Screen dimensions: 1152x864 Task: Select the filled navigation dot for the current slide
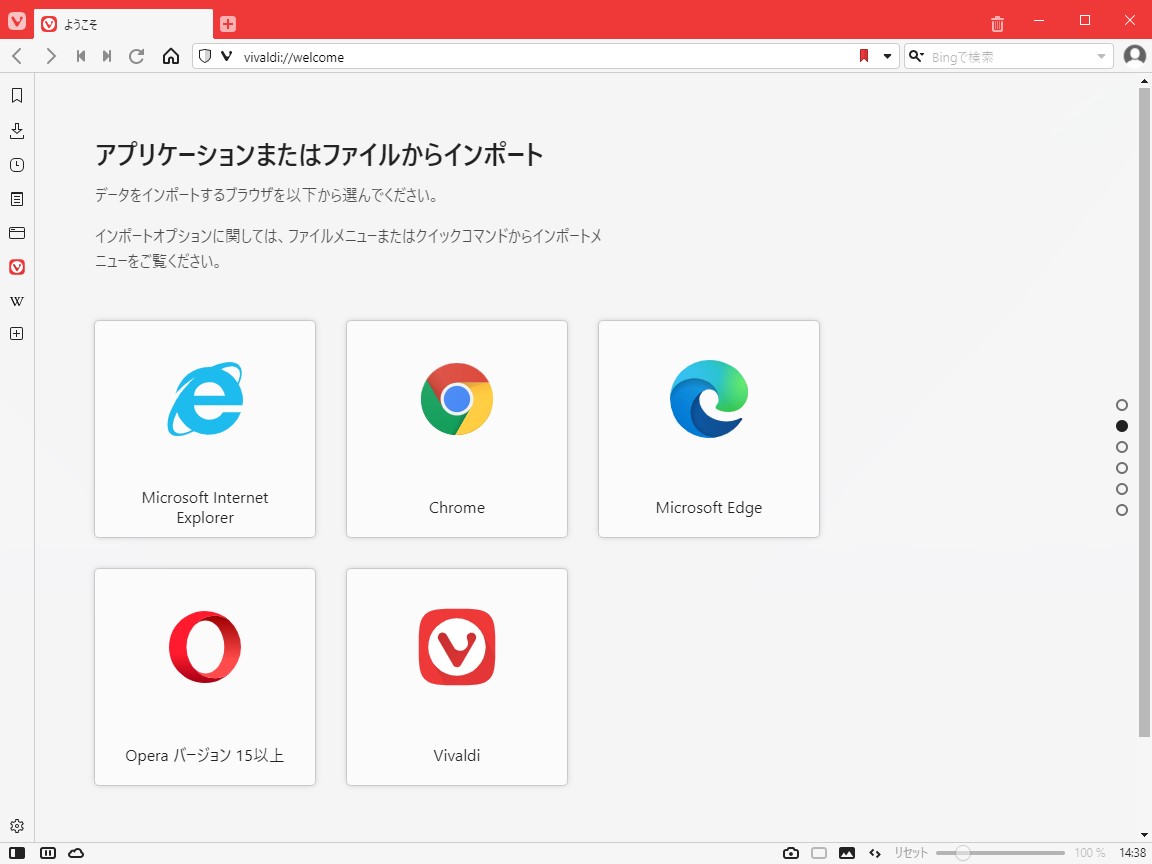pyautogui.click(x=1121, y=425)
